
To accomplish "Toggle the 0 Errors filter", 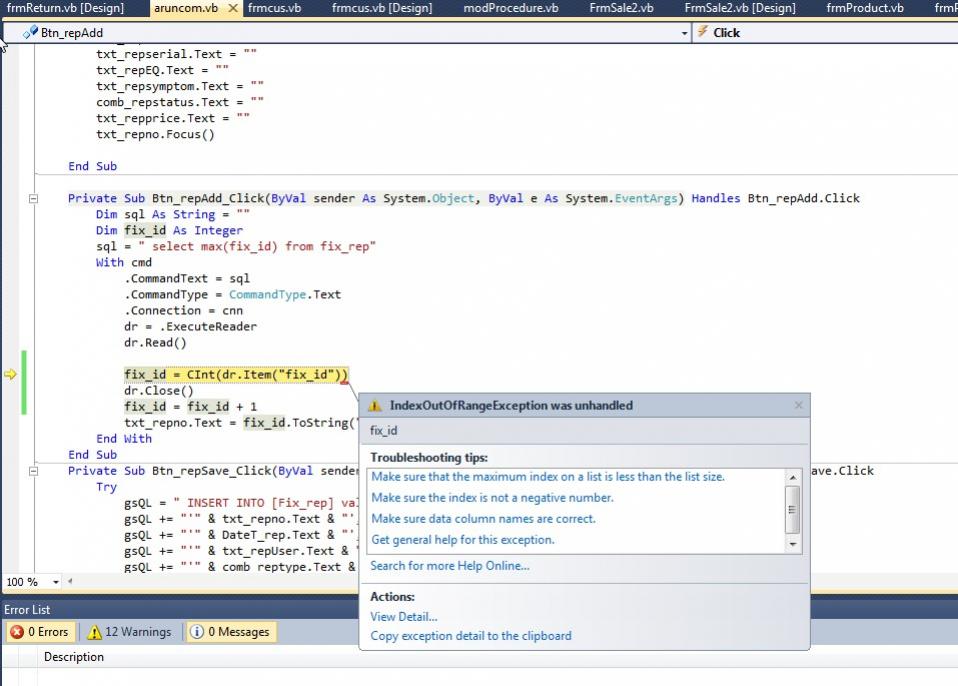I will point(40,632).
